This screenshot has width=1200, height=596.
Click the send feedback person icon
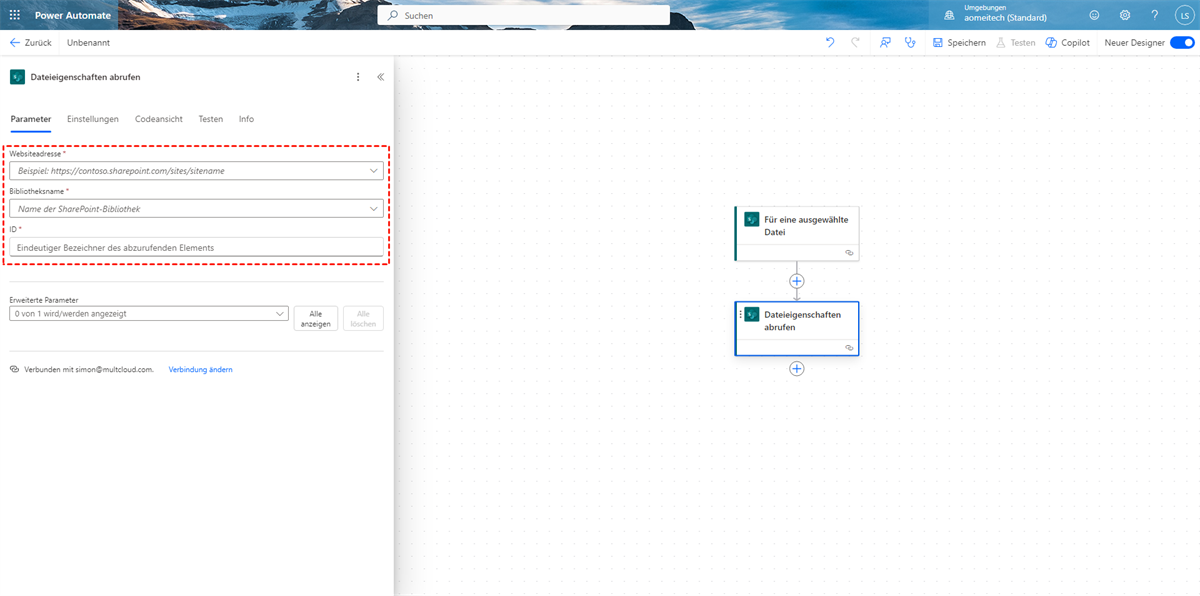click(885, 43)
